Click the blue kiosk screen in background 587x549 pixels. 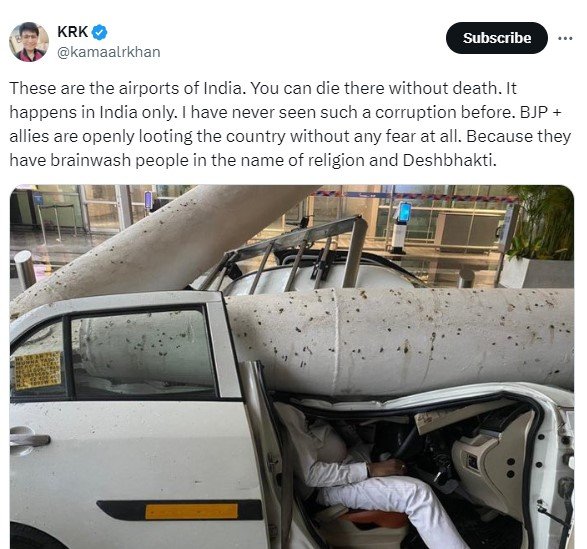(405, 212)
